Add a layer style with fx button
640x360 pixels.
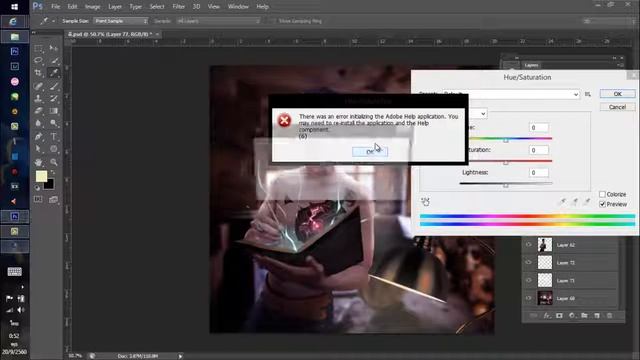tap(547, 316)
